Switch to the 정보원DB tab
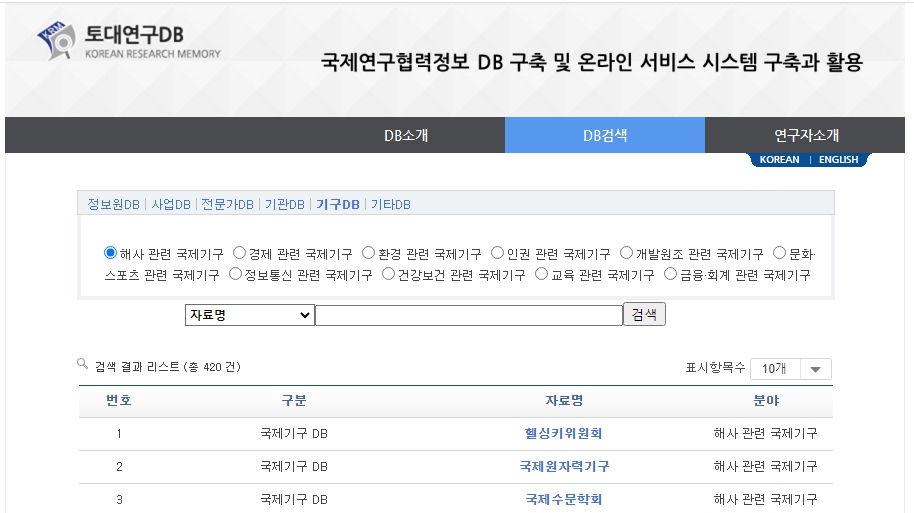The image size is (914, 513). click(x=113, y=204)
